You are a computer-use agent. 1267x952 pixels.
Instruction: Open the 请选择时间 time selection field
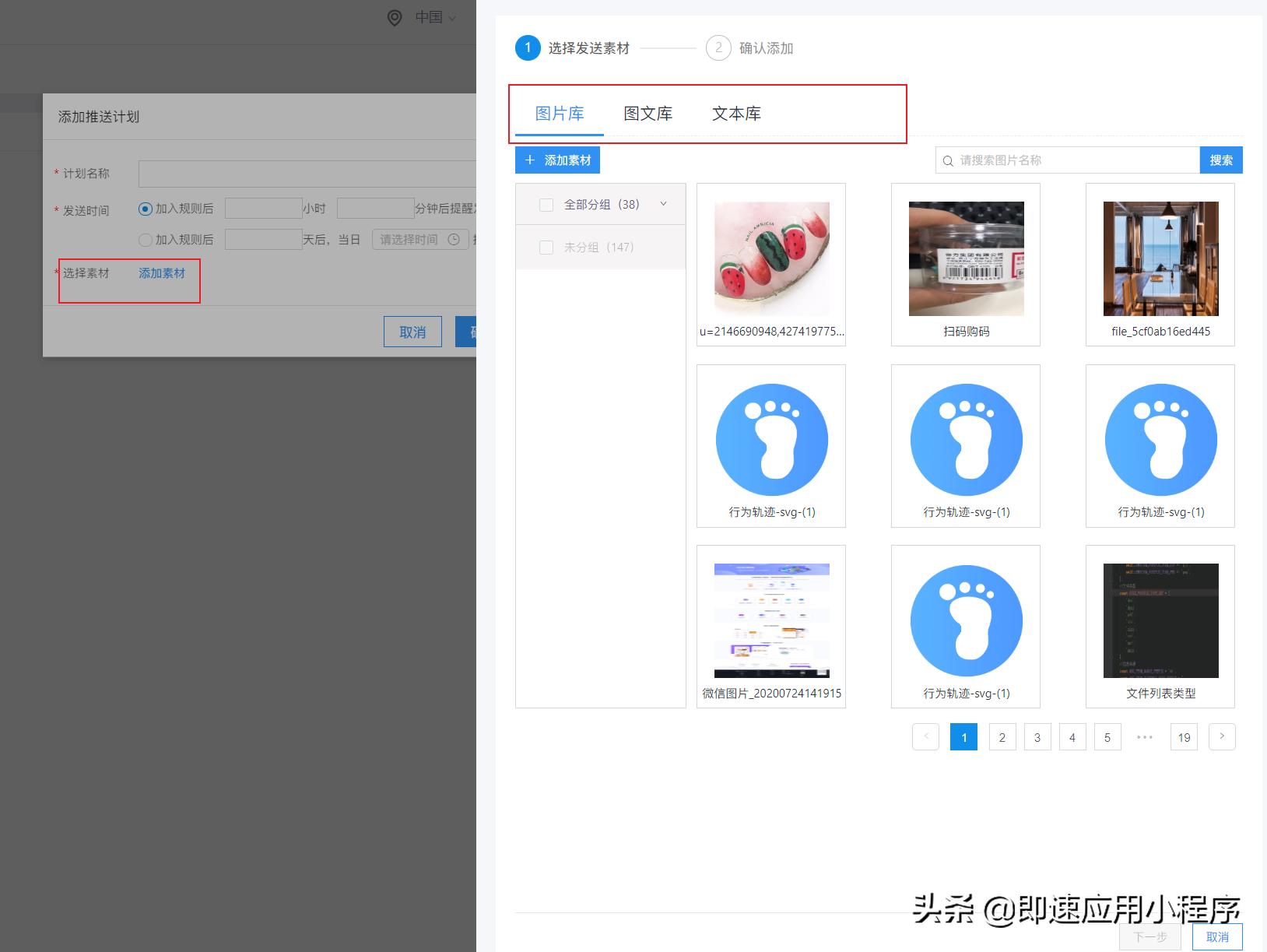click(x=410, y=240)
